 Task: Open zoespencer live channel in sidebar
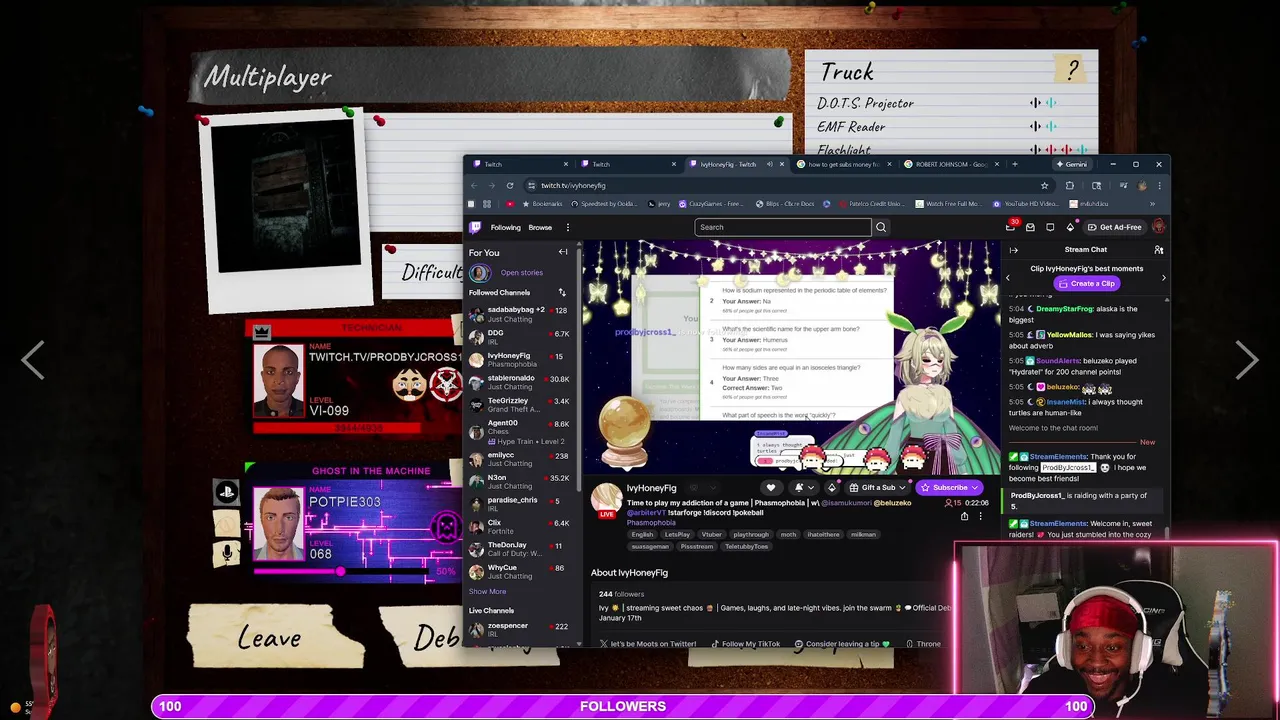[x=518, y=629]
